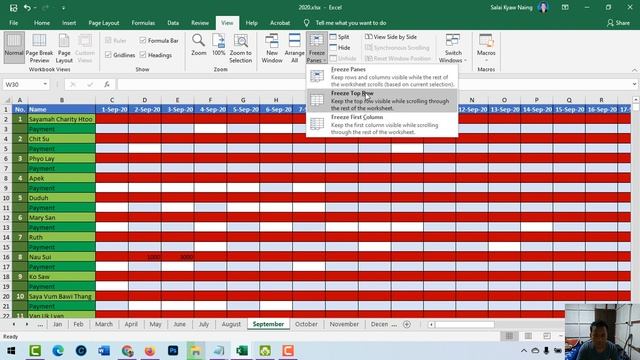Screen dimensions: 640x360
Task: Click the Select All corner button
Action: [7, 100]
